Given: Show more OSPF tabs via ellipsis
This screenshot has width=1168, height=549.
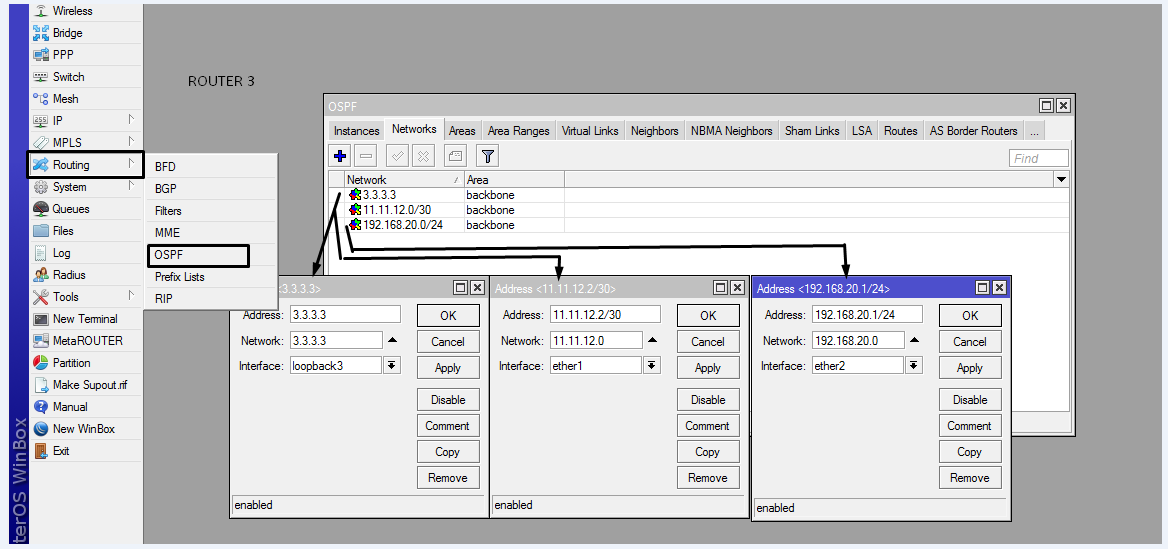Looking at the screenshot, I should click(x=1034, y=131).
